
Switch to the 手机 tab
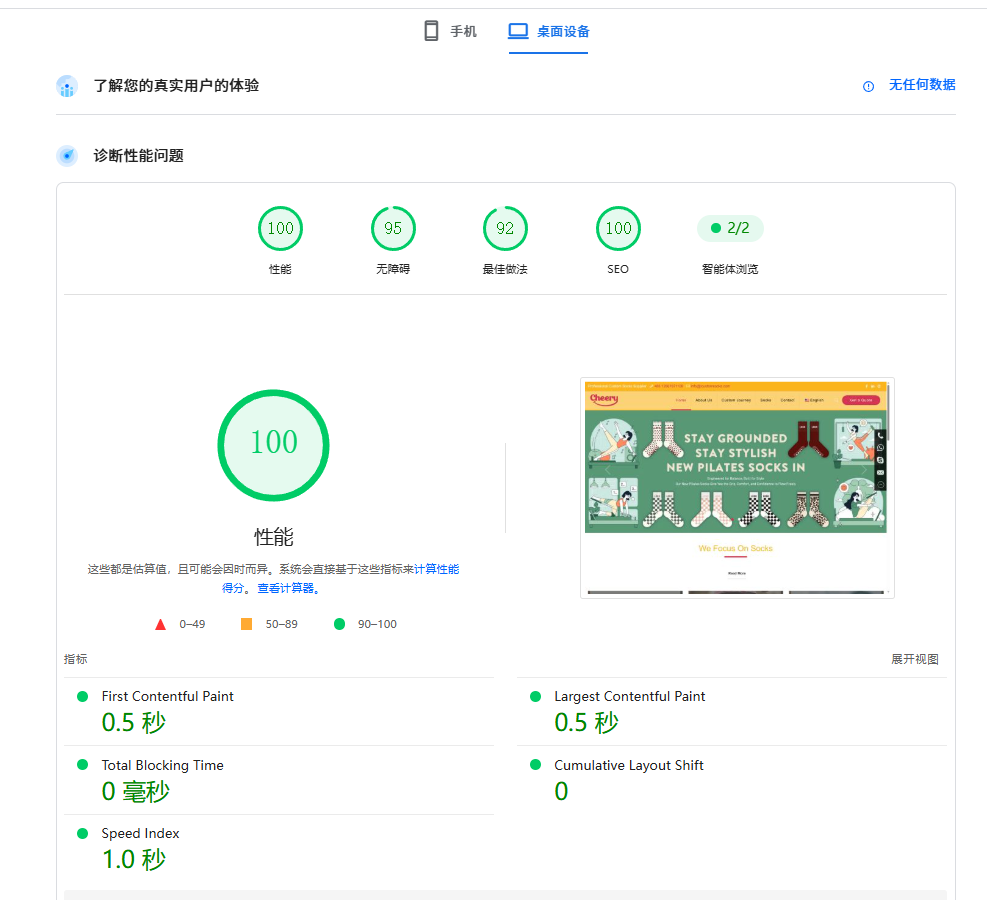[451, 31]
